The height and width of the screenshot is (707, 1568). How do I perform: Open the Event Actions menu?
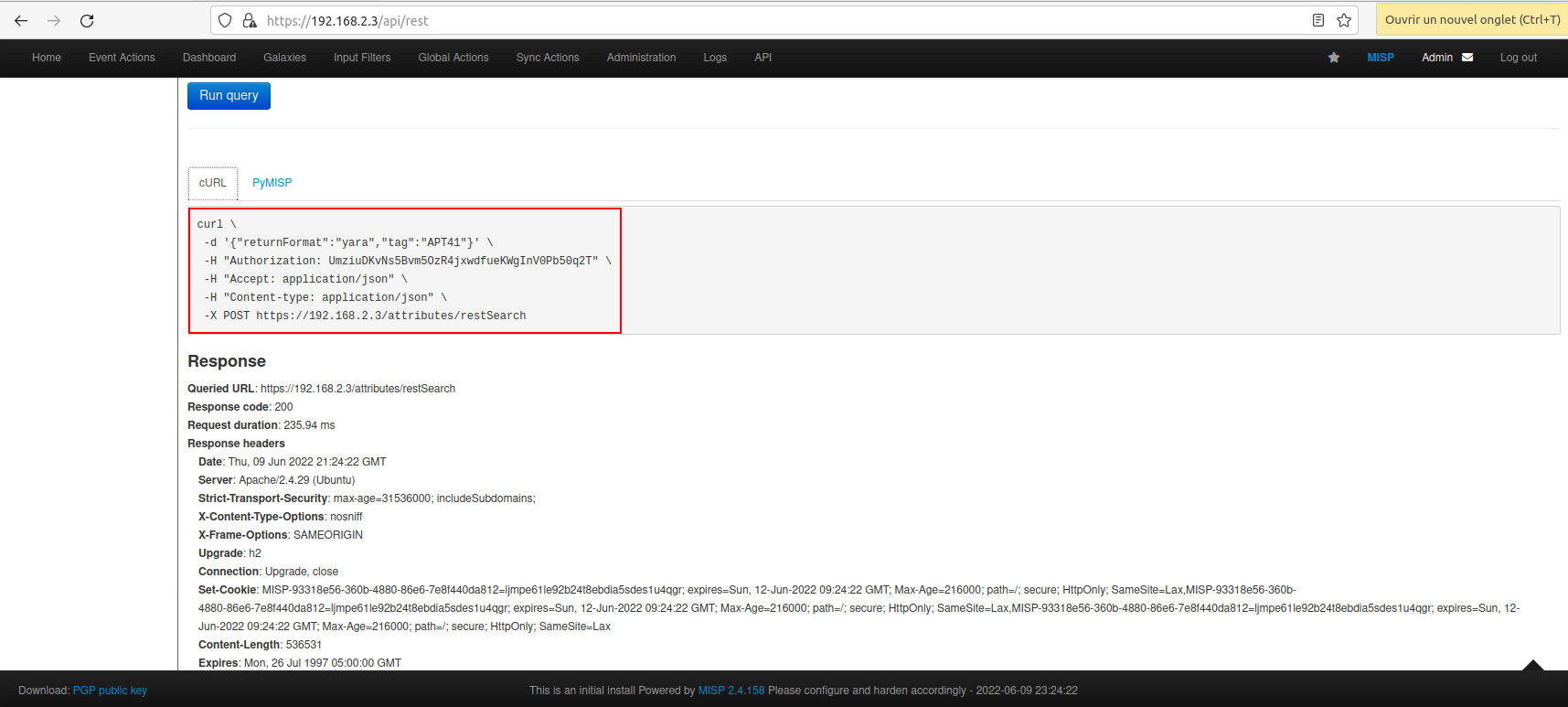tap(122, 58)
